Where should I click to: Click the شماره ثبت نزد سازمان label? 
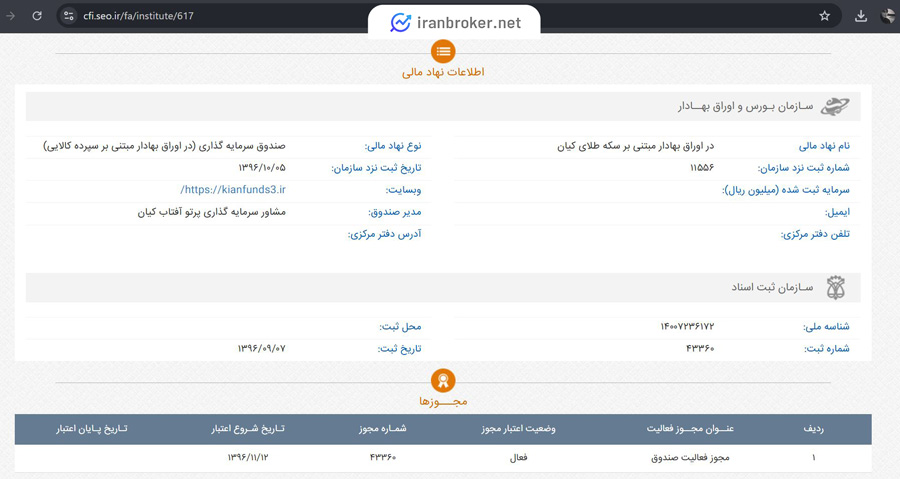pyautogui.click(x=804, y=168)
